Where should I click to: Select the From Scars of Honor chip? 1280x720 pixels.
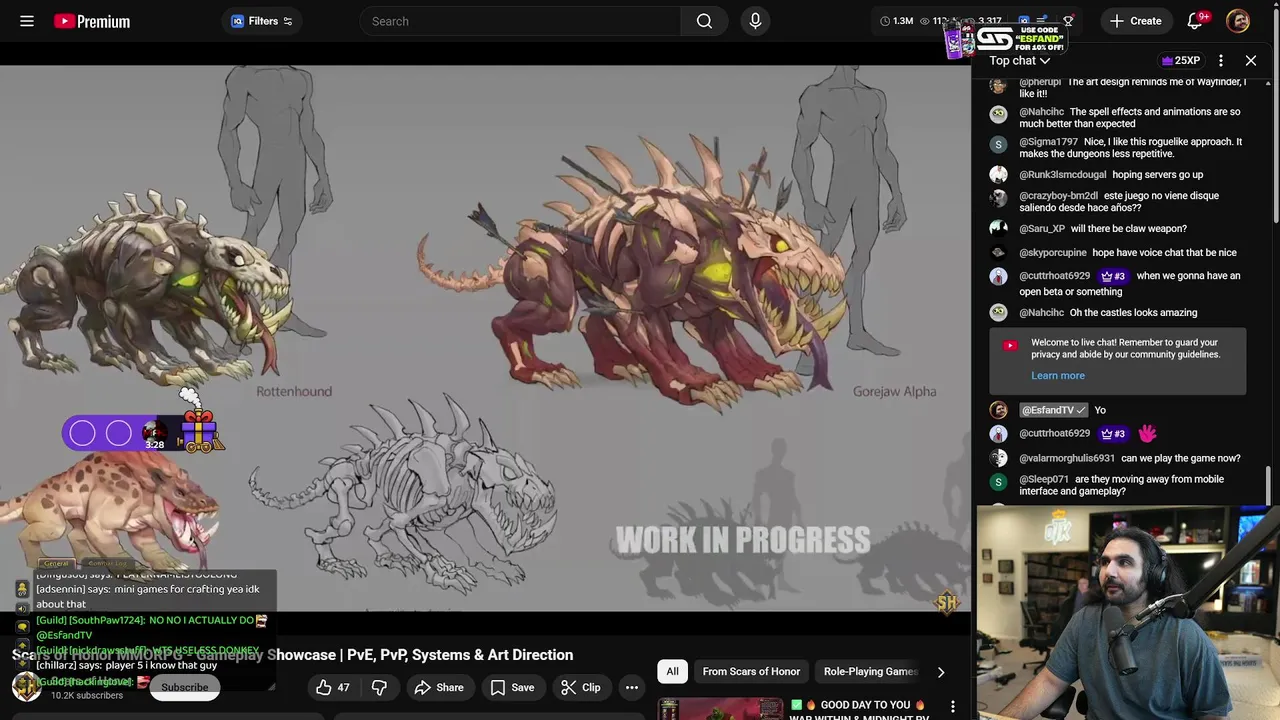[x=751, y=672]
